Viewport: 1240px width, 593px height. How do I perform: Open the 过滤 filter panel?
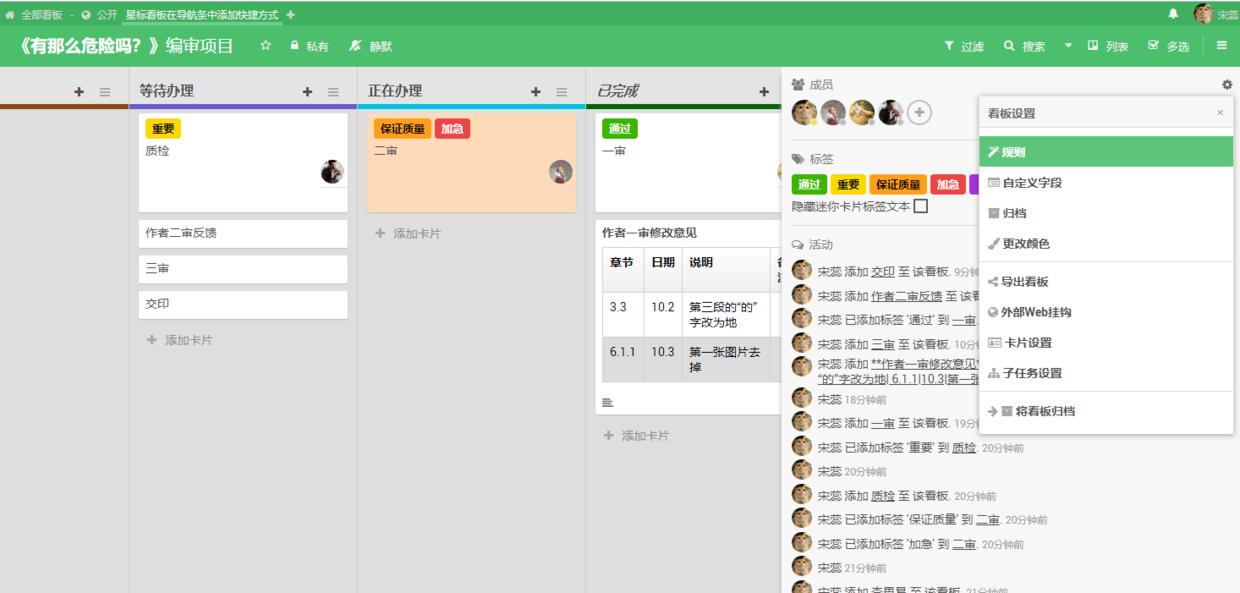[x=964, y=46]
